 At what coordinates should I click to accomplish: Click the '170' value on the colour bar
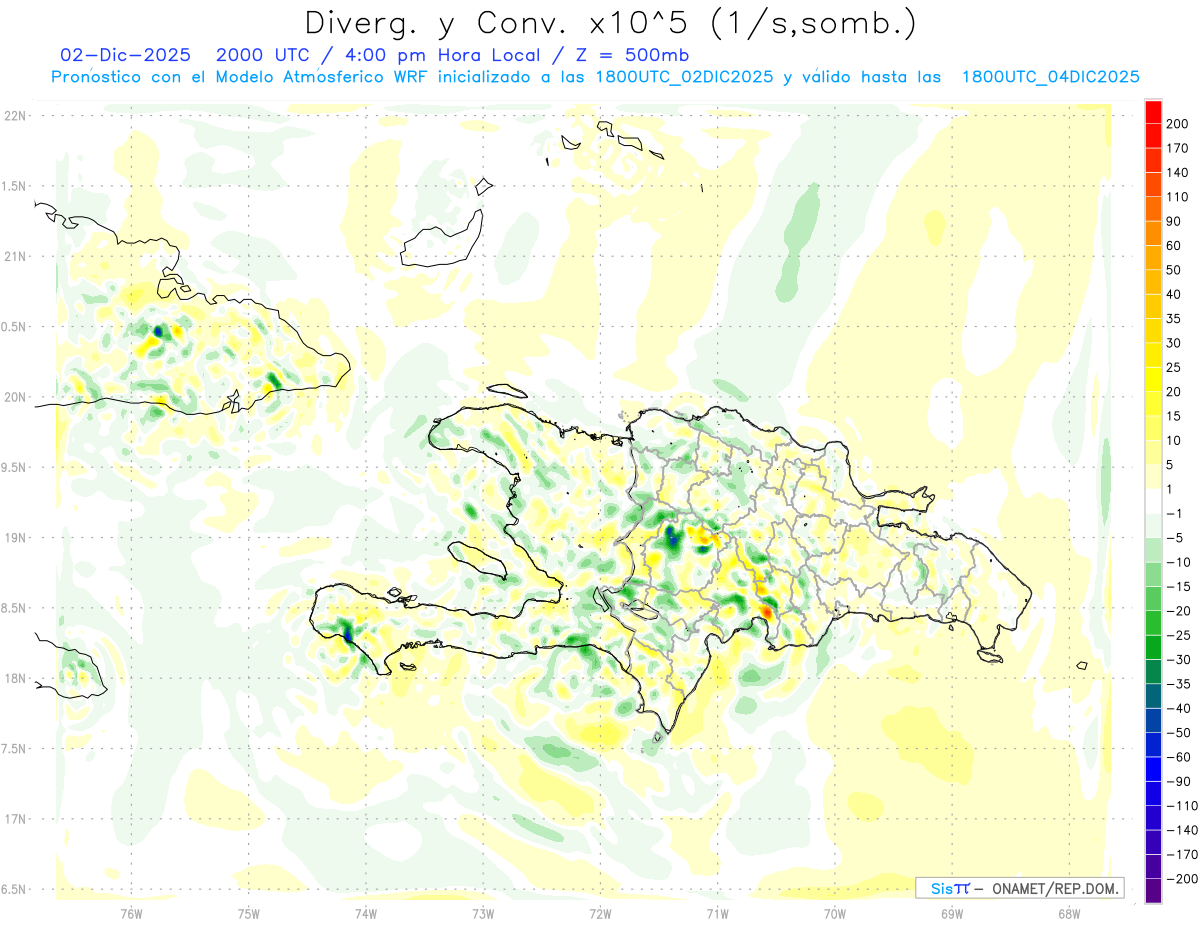click(x=1179, y=148)
